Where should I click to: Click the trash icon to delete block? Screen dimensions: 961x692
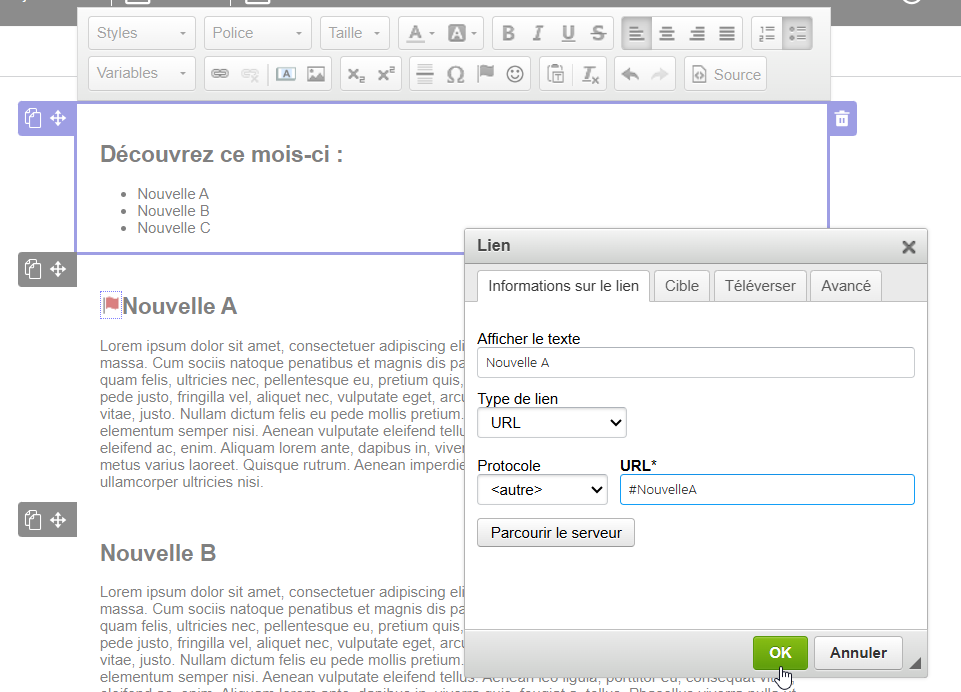click(842, 119)
